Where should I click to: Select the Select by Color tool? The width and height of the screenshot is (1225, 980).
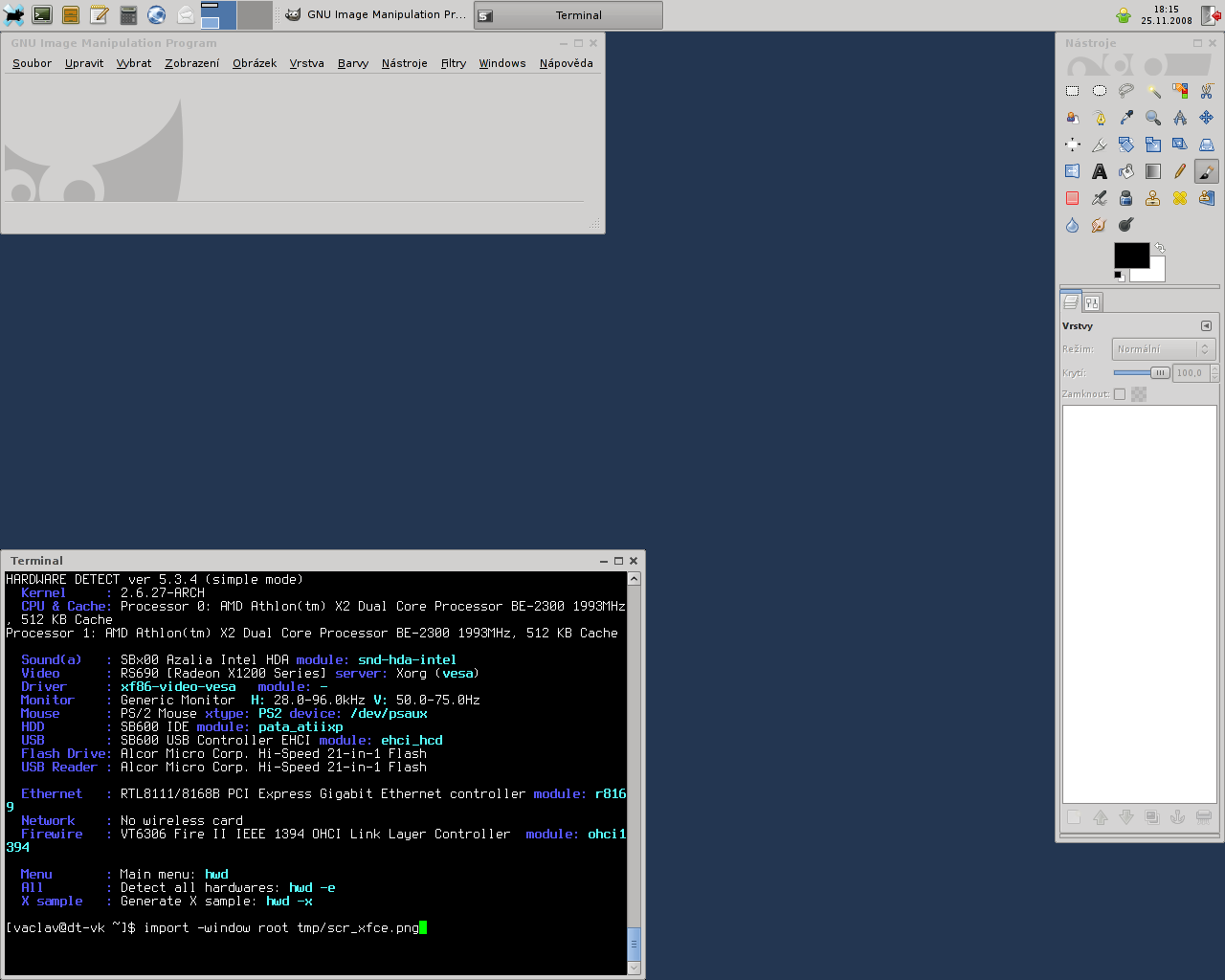1180,91
